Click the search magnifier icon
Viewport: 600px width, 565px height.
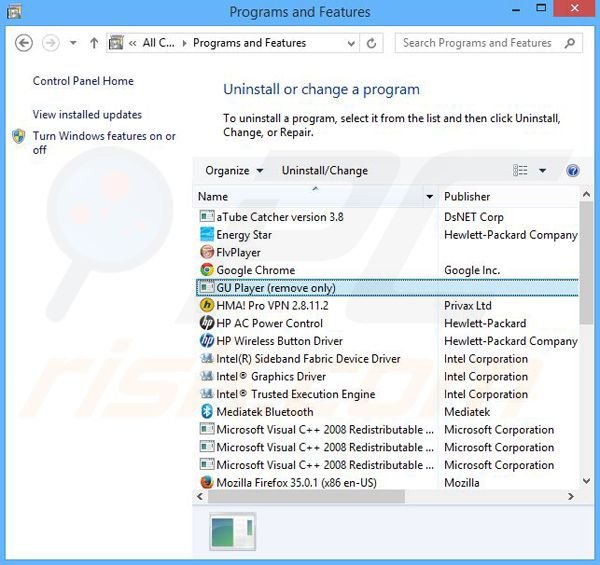pyautogui.click(x=570, y=43)
